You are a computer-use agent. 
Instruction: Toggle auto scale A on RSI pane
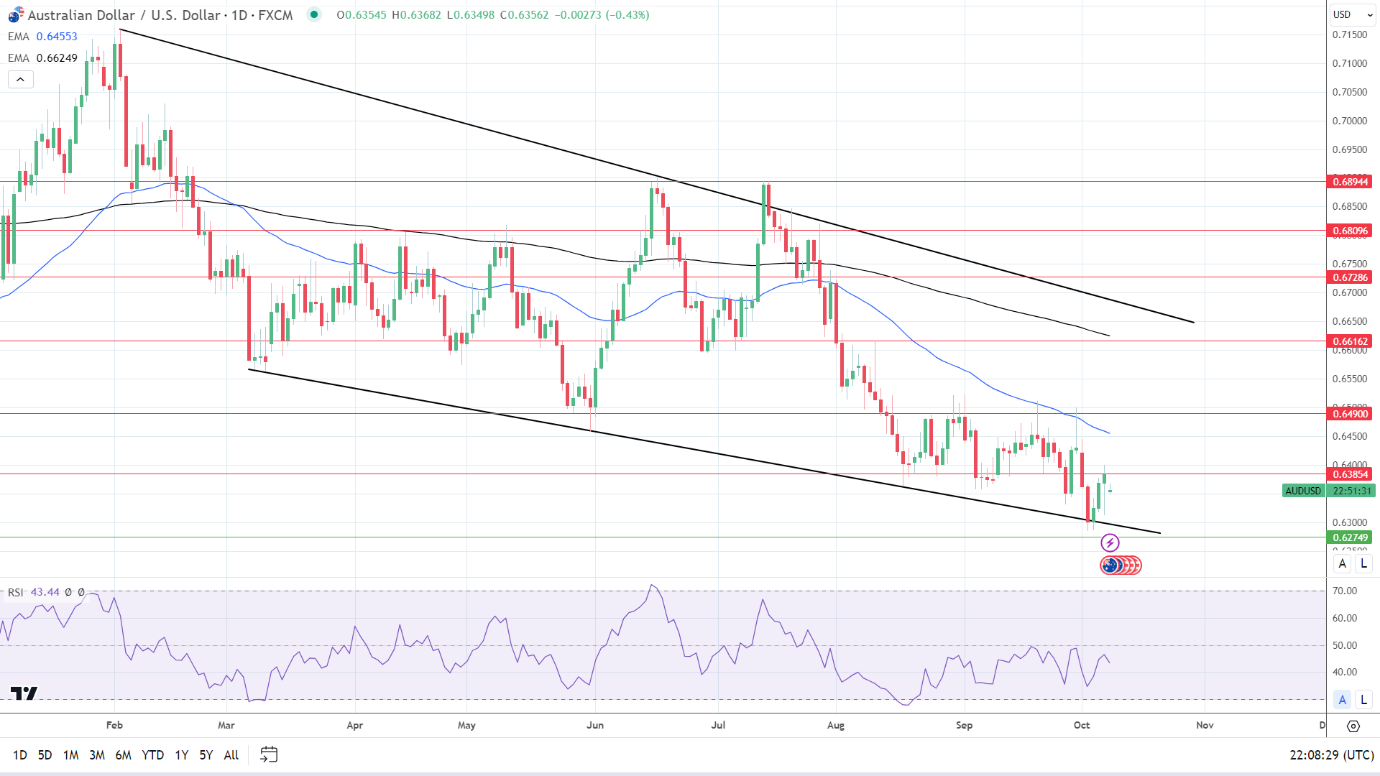(1343, 699)
